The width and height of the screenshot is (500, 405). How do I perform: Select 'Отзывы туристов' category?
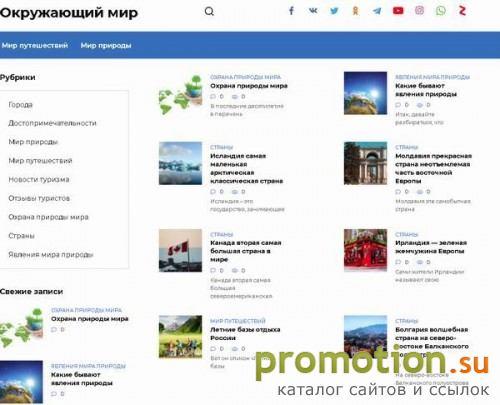[39, 198]
